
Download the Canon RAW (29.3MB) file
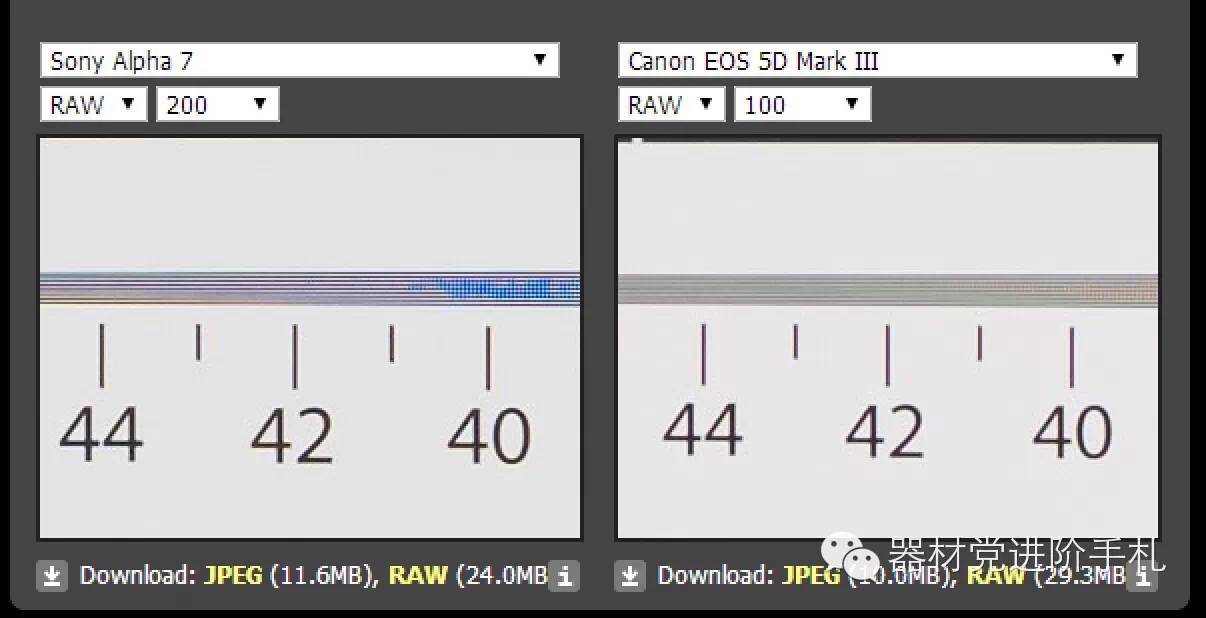pyautogui.click(x=995, y=576)
